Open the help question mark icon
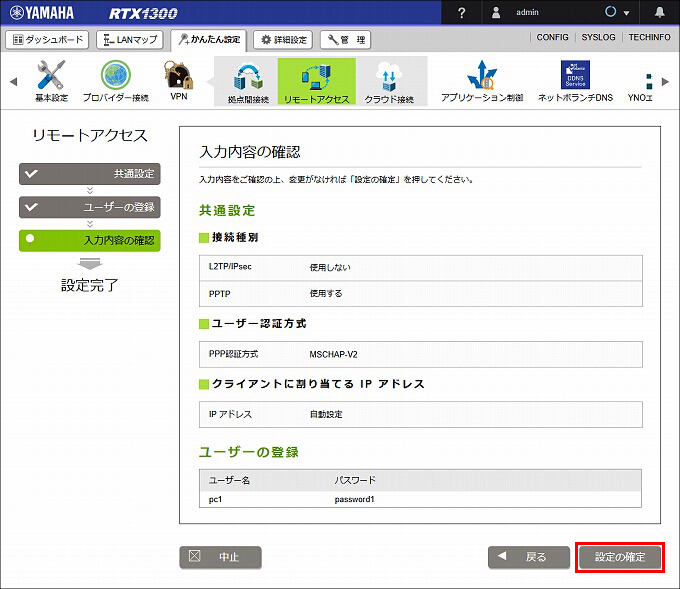The height and width of the screenshot is (589, 680). (x=461, y=13)
